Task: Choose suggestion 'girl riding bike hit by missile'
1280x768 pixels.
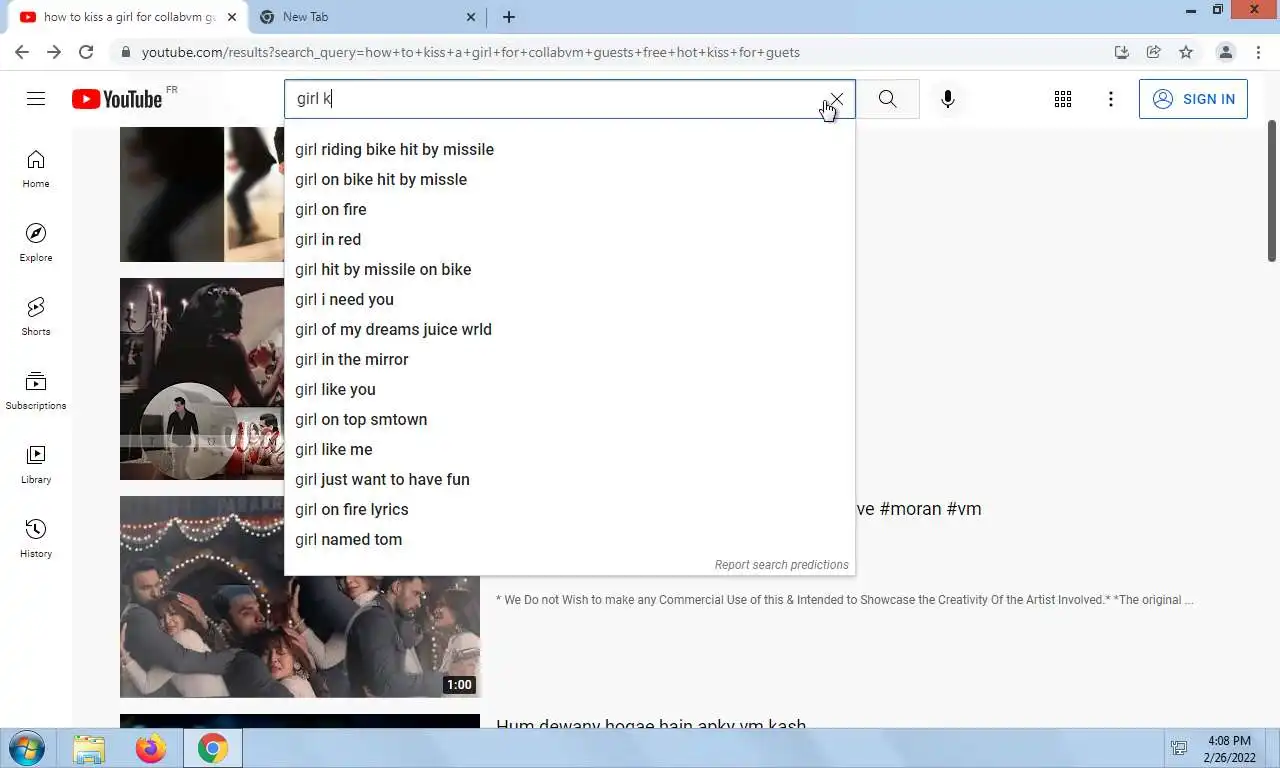Action: [x=570, y=149]
